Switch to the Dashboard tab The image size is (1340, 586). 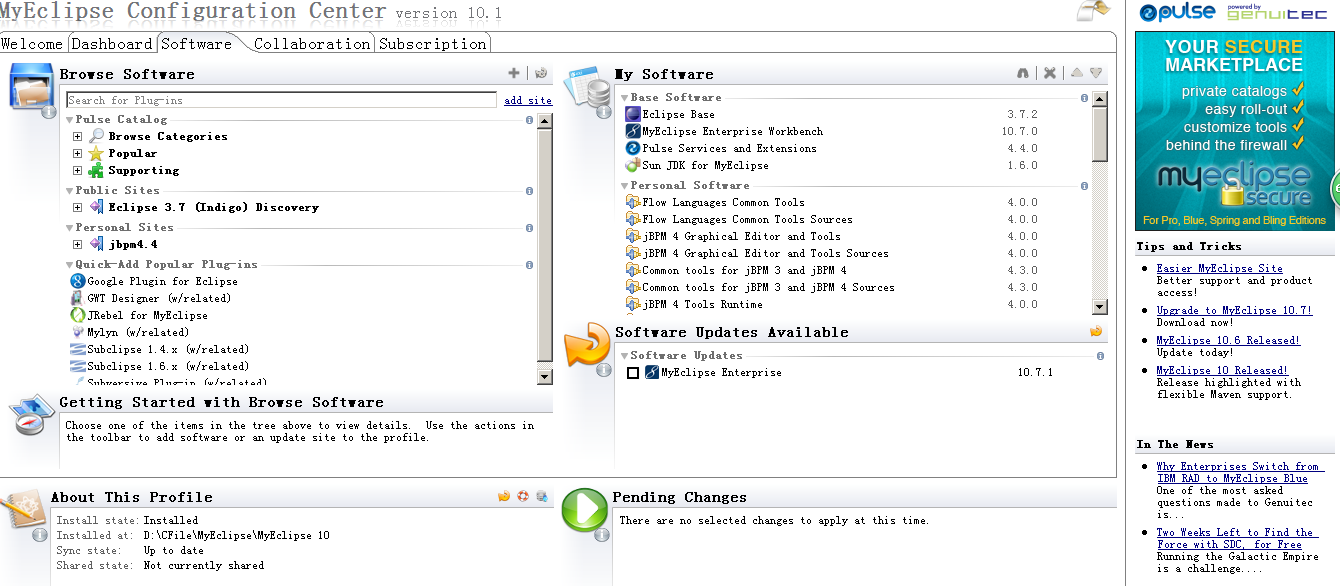pyautogui.click(x=112, y=44)
